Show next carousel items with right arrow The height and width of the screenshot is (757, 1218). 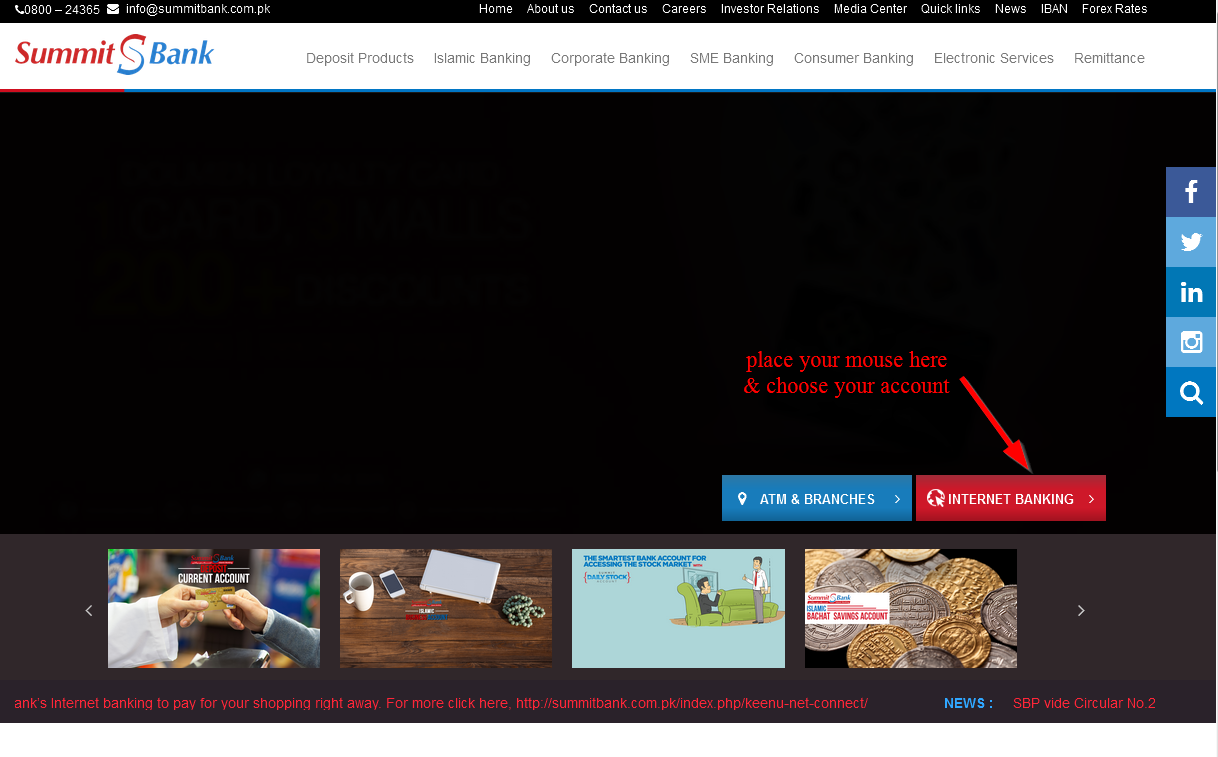click(1080, 610)
